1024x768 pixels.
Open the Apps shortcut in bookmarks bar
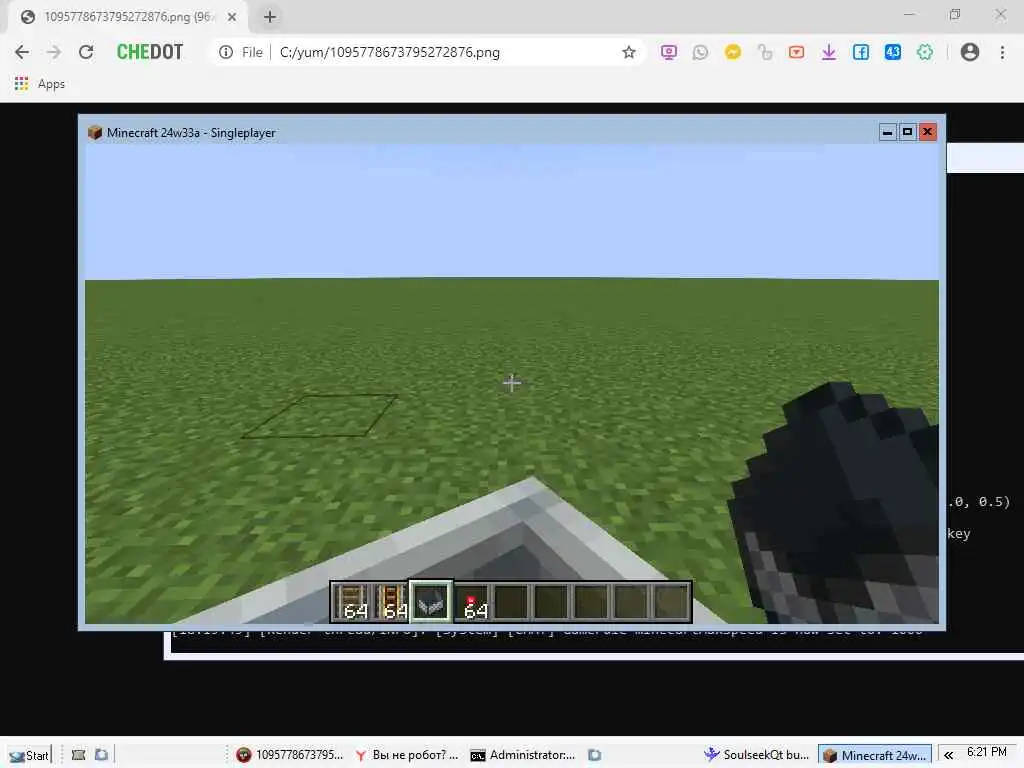pyautogui.click(x=40, y=84)
